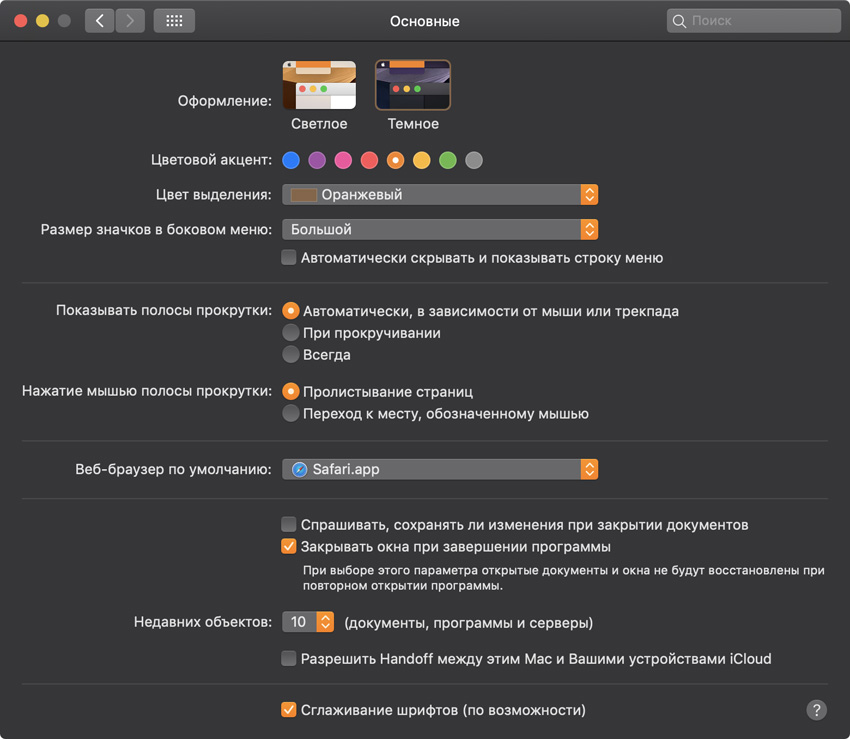This screenshot has width=850, height=739.
Task: Open the Цвет выделения dropdown showing Оранжевый
Action: point(440,195)
